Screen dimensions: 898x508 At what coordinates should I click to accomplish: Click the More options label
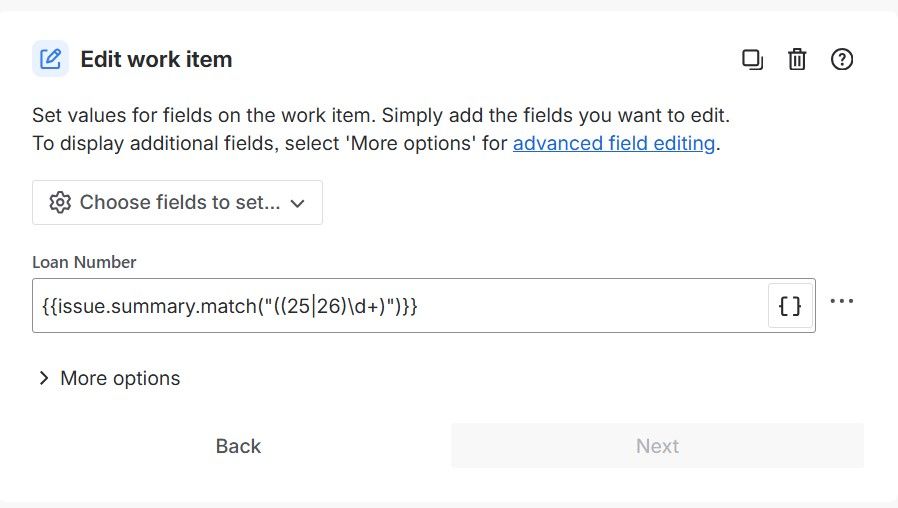[x=120, y=378]
